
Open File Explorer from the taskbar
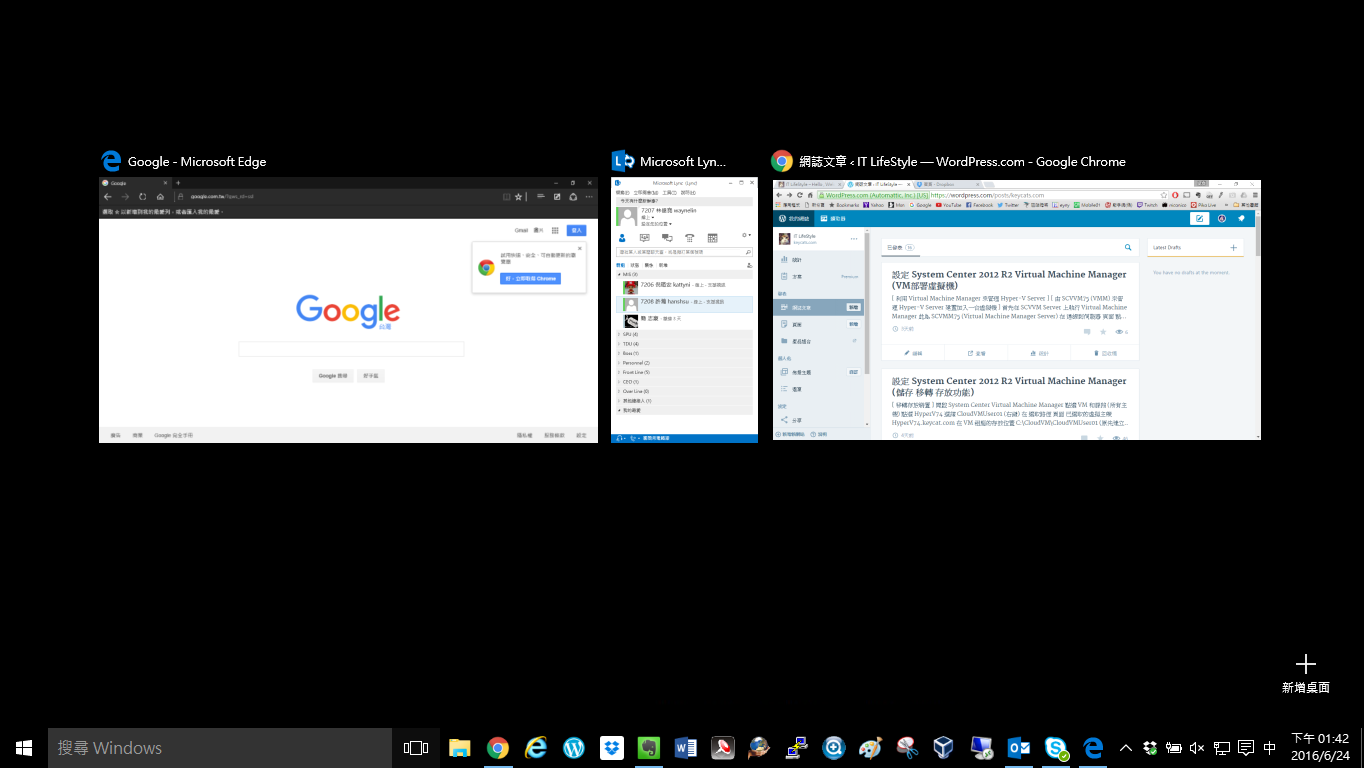click(460, 748)
